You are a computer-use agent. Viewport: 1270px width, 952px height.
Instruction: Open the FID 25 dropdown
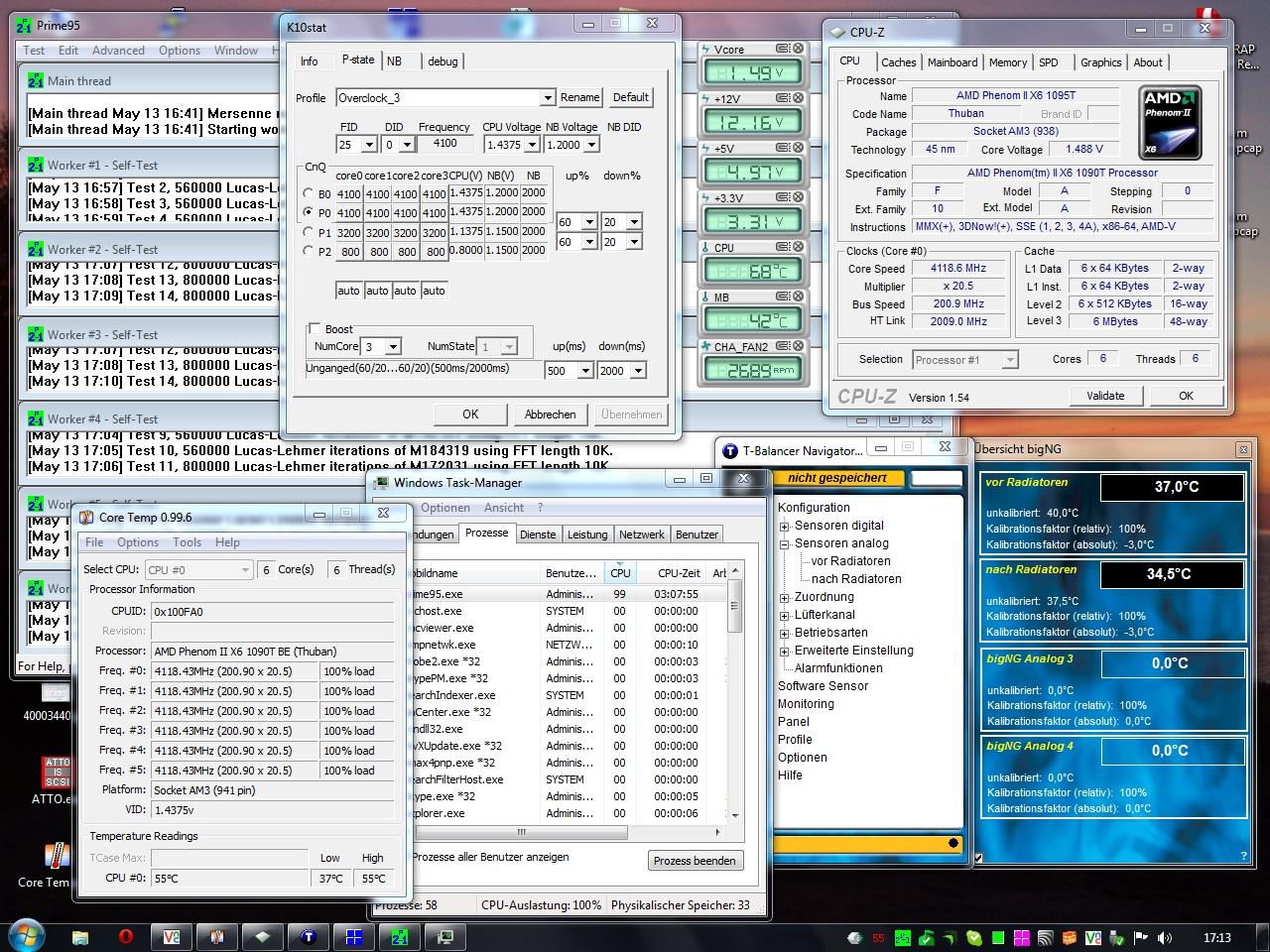click(x=369, y=145)
